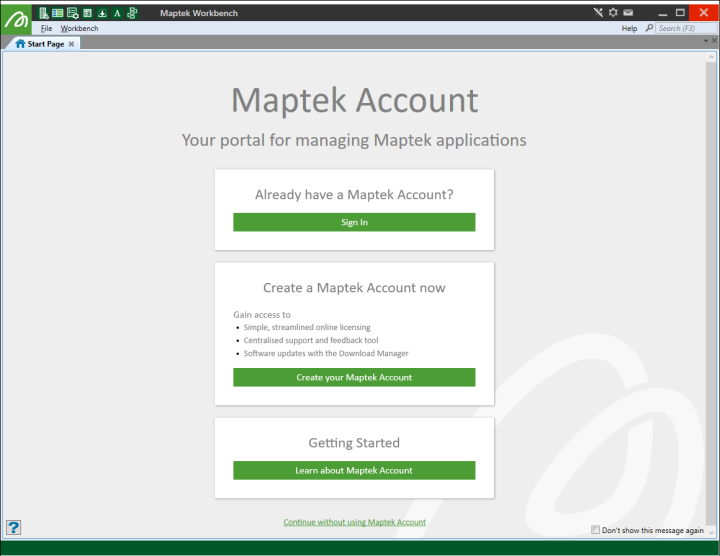Open the Help menu
The height and width of the screenshot is (556, 720).
click(x=629, y=28)
